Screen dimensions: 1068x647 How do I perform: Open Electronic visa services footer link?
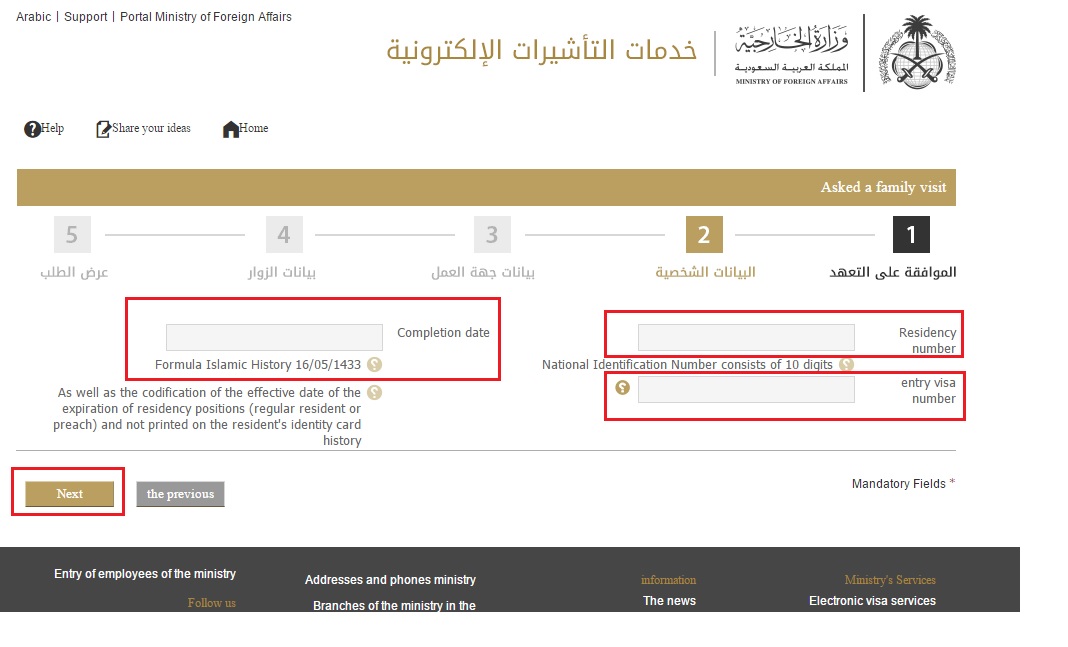coord(872,601)
